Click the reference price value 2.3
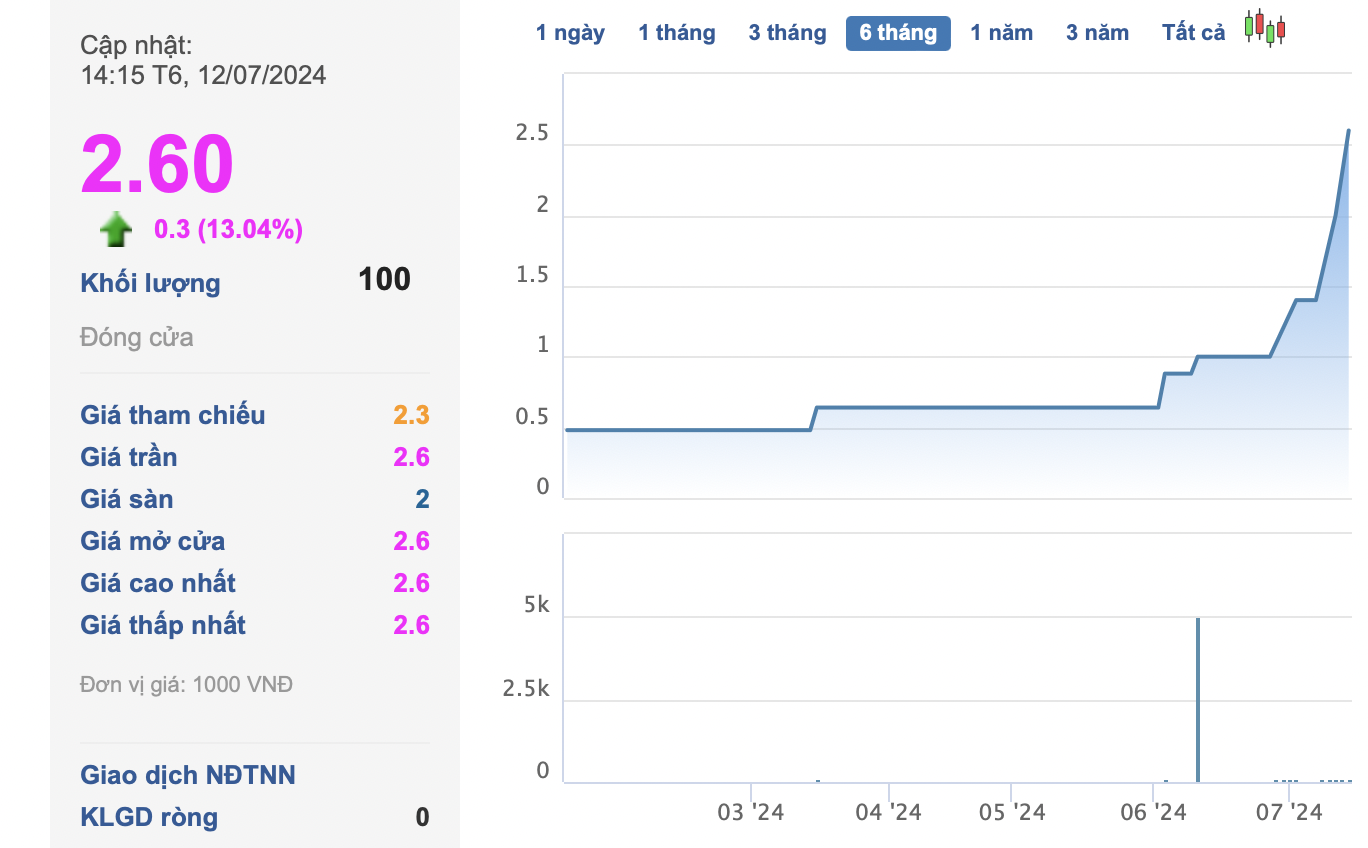This screenshot has width=1368, height=848. pyautogui.click(x=411, y=415)
